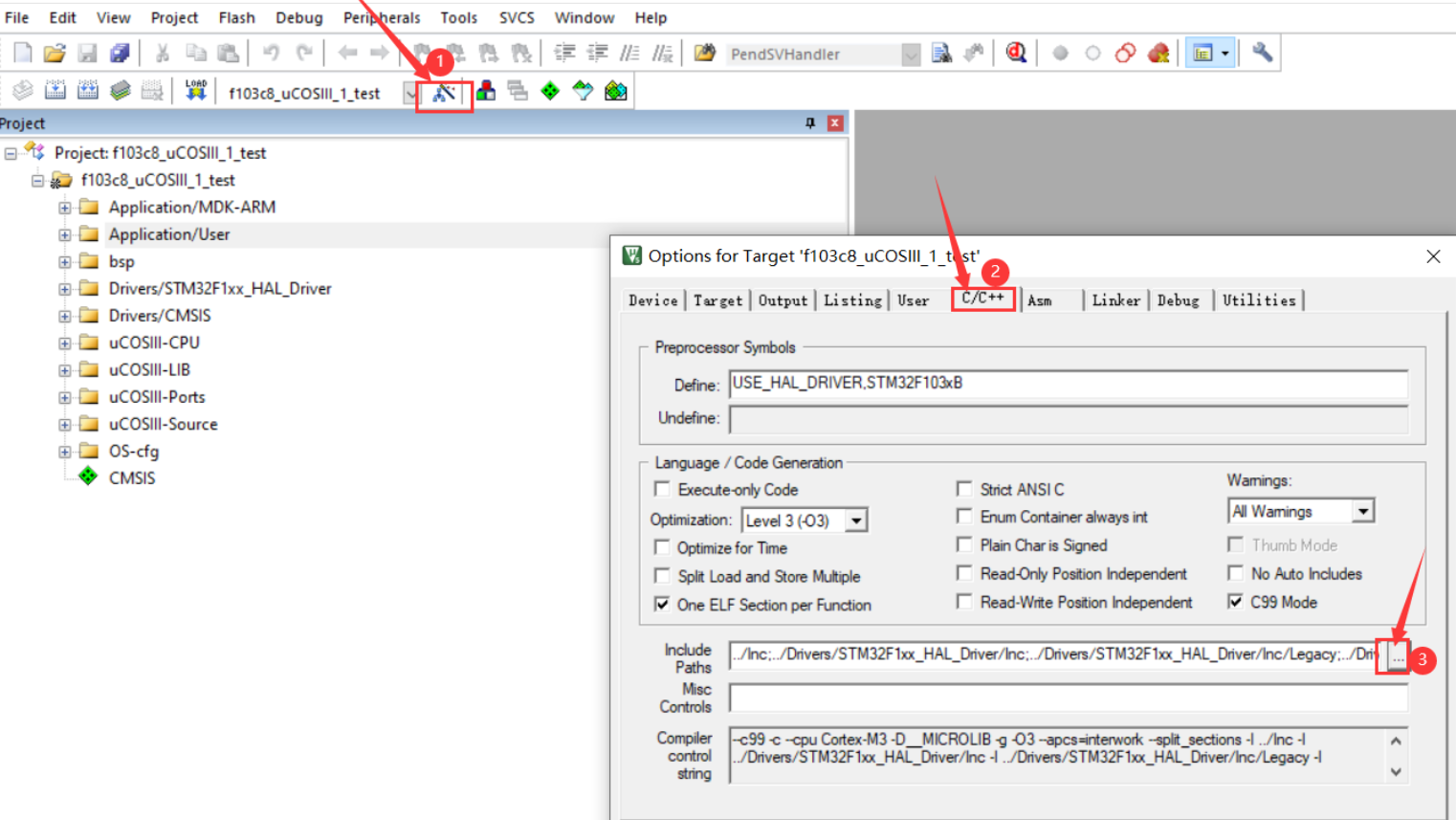This screenshot has width=1456, height=820.
Task: Click the LOAD download icon
Action: [x=196, y=91]
